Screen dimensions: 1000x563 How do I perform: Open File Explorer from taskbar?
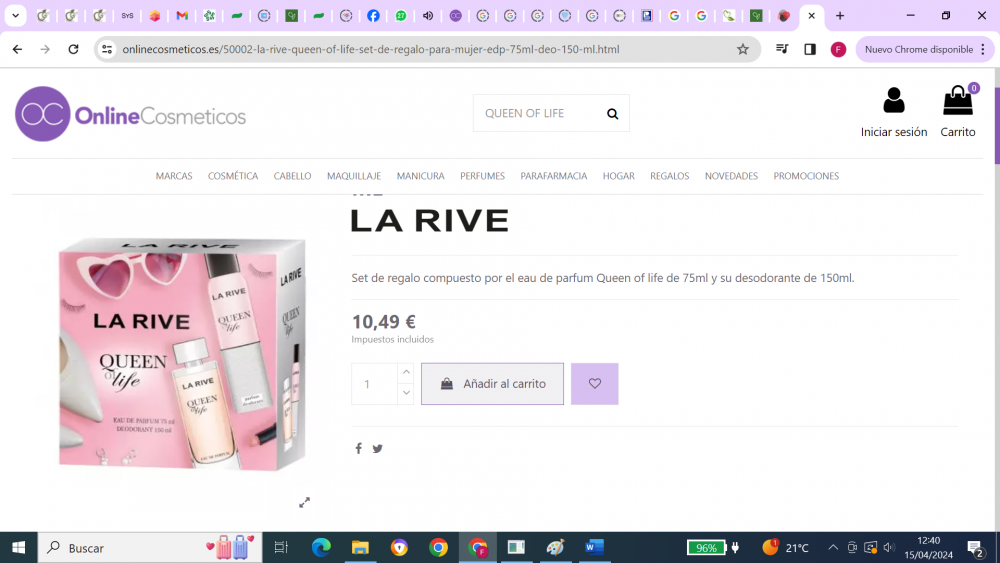(x=360, y=548)
